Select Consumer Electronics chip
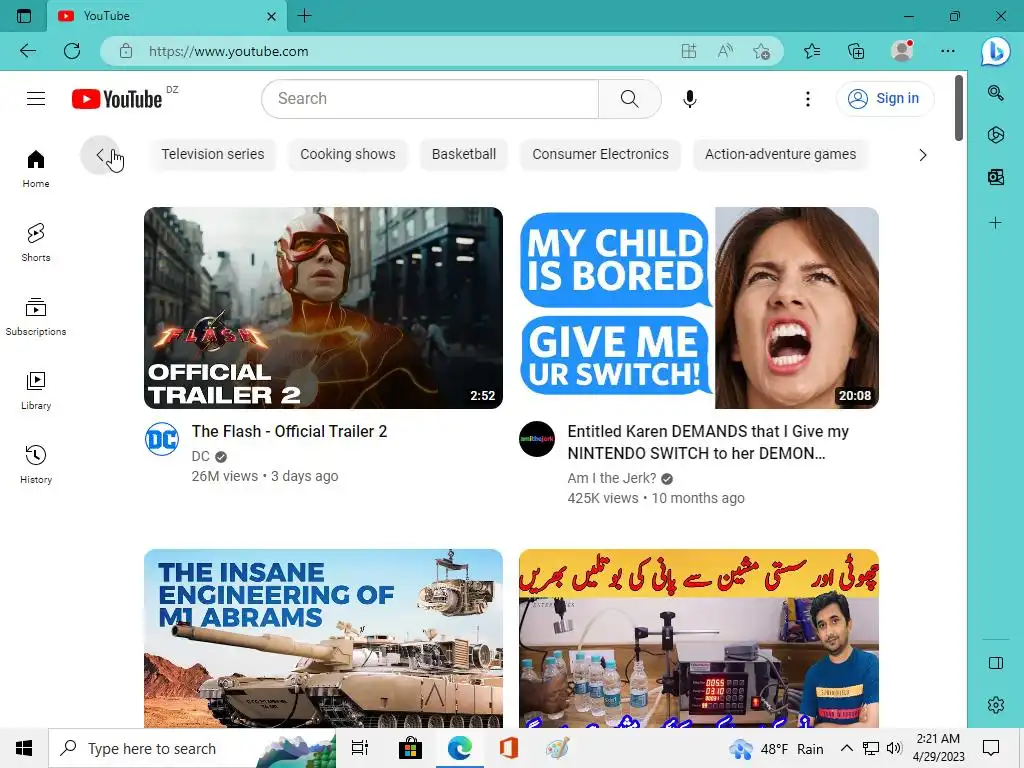Viewport: 1024px width, 768px height. 600,154
